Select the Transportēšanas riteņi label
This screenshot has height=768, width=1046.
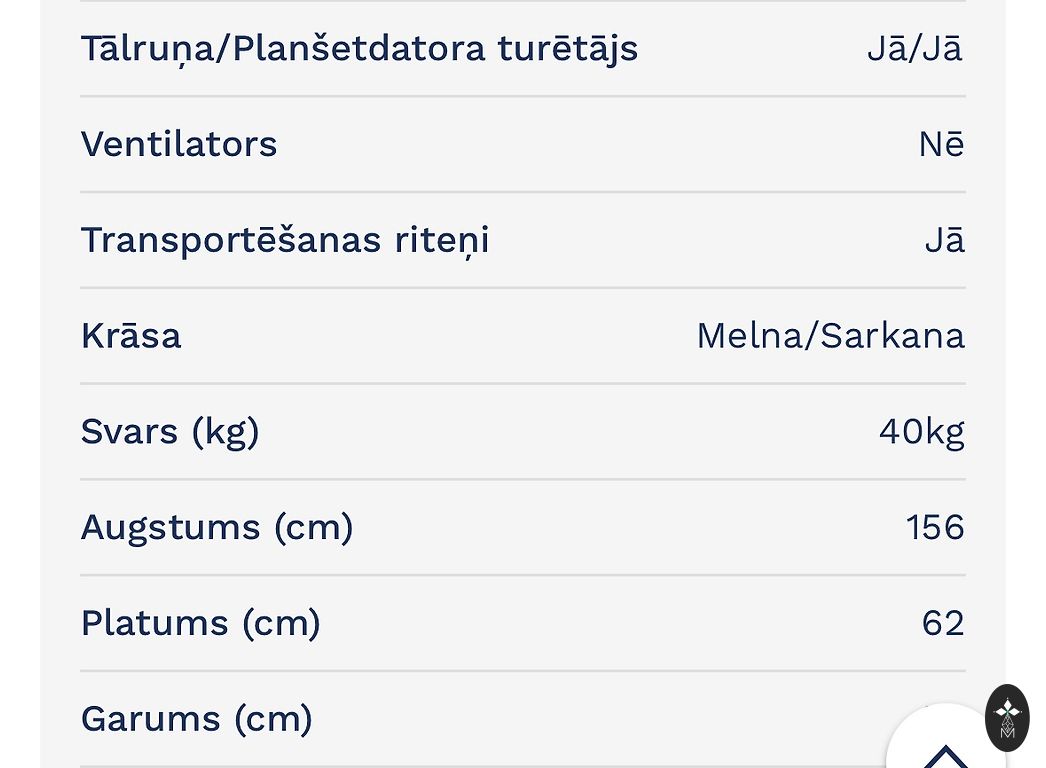[x=285, y=240]
